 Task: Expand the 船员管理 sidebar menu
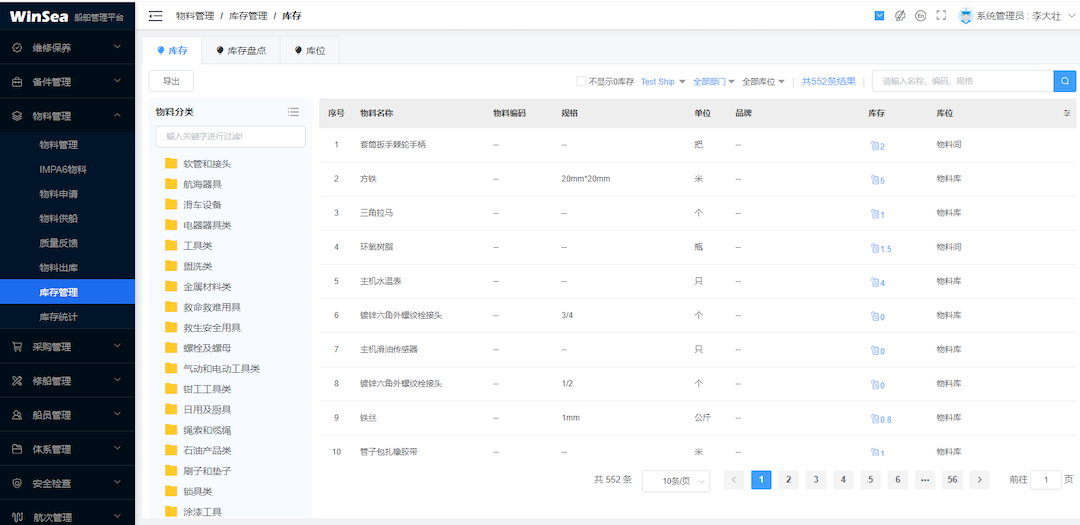(68, 415)
